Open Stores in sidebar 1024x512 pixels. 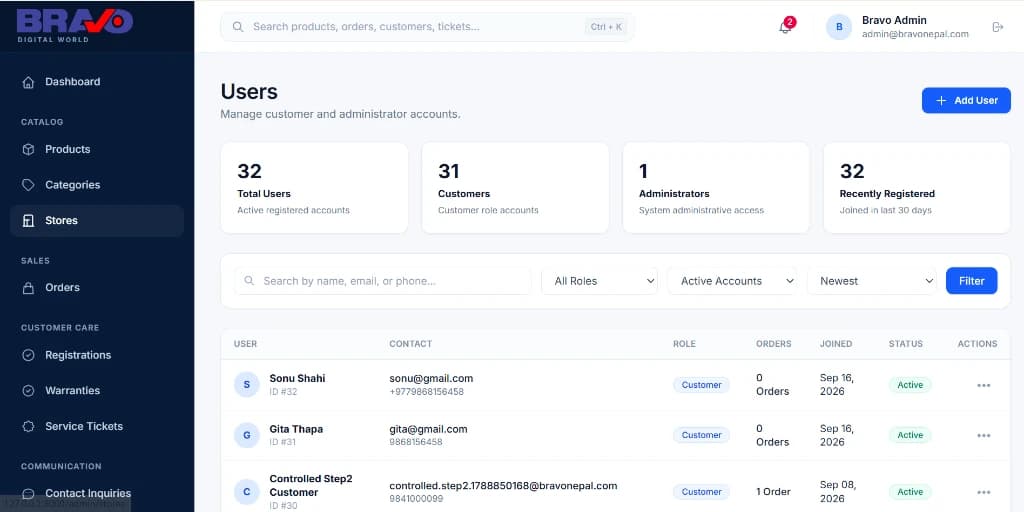[97, 221]
